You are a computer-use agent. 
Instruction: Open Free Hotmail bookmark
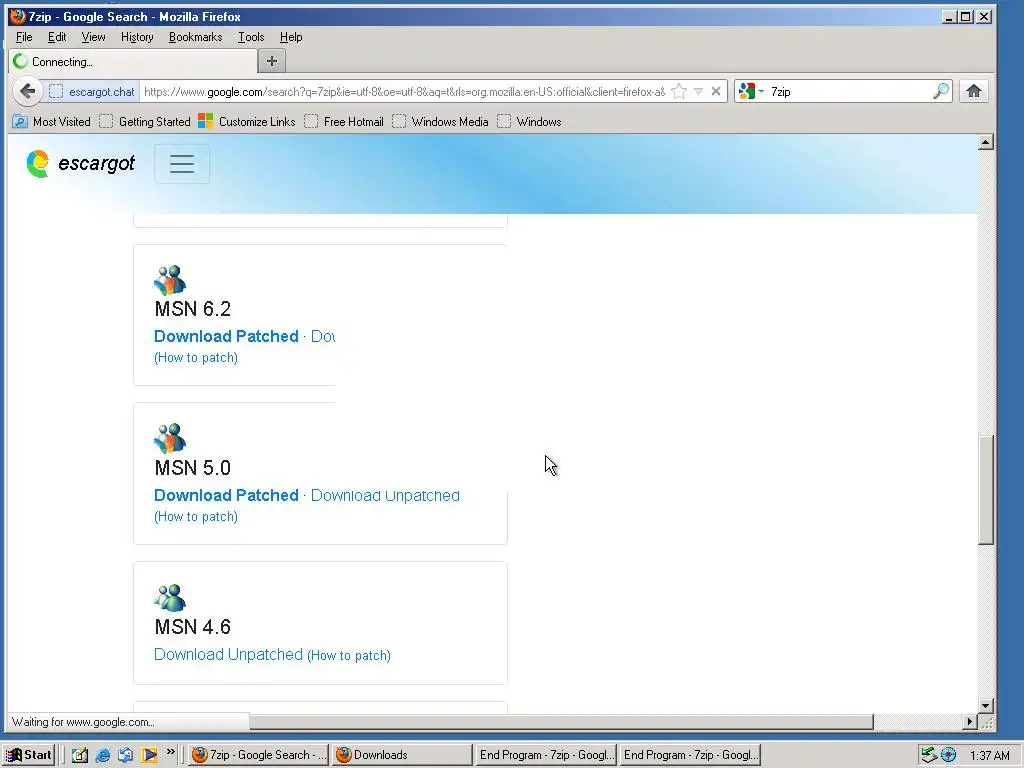click(344, 121)
